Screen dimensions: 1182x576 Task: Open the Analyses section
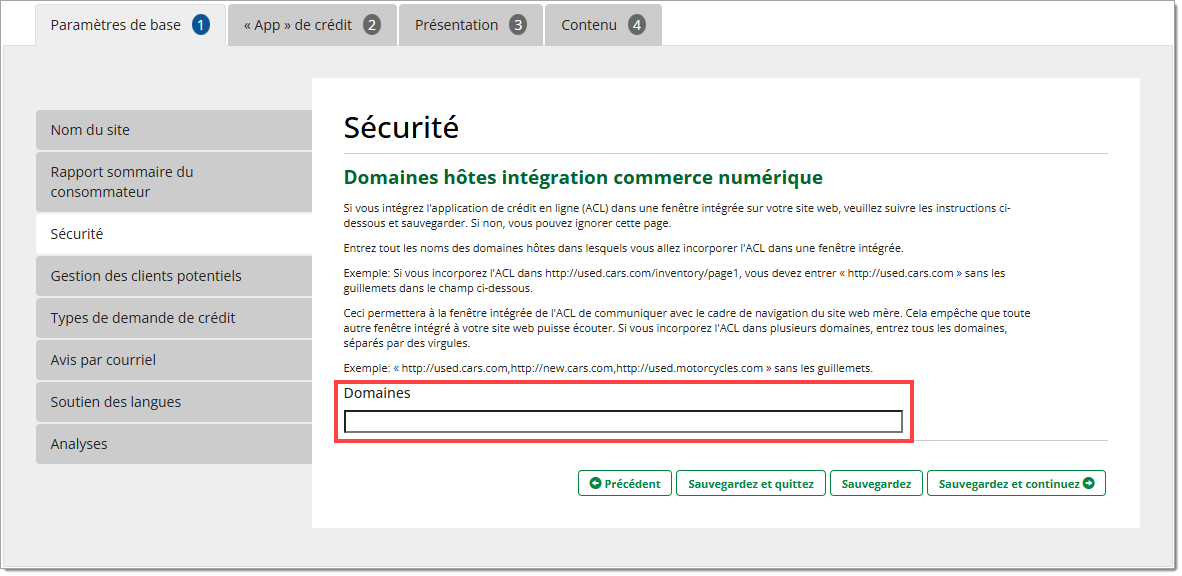click(x=174, y=444)
